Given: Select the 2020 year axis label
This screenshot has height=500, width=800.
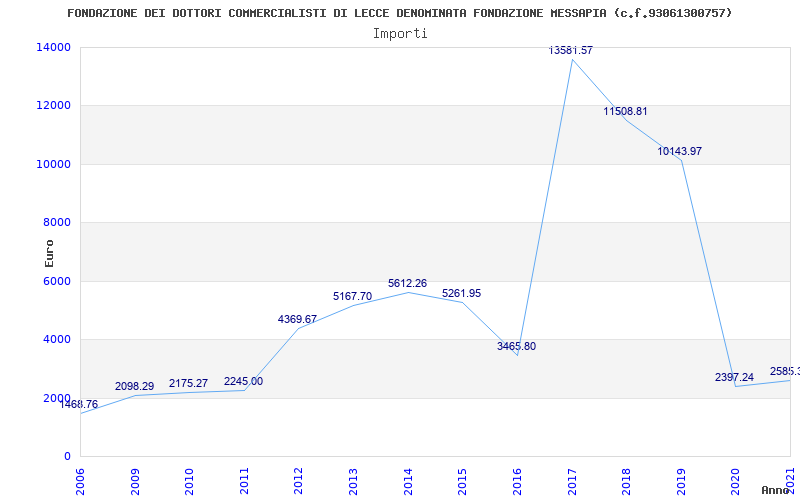Looking at the screenshot, I should coord(735,481).
